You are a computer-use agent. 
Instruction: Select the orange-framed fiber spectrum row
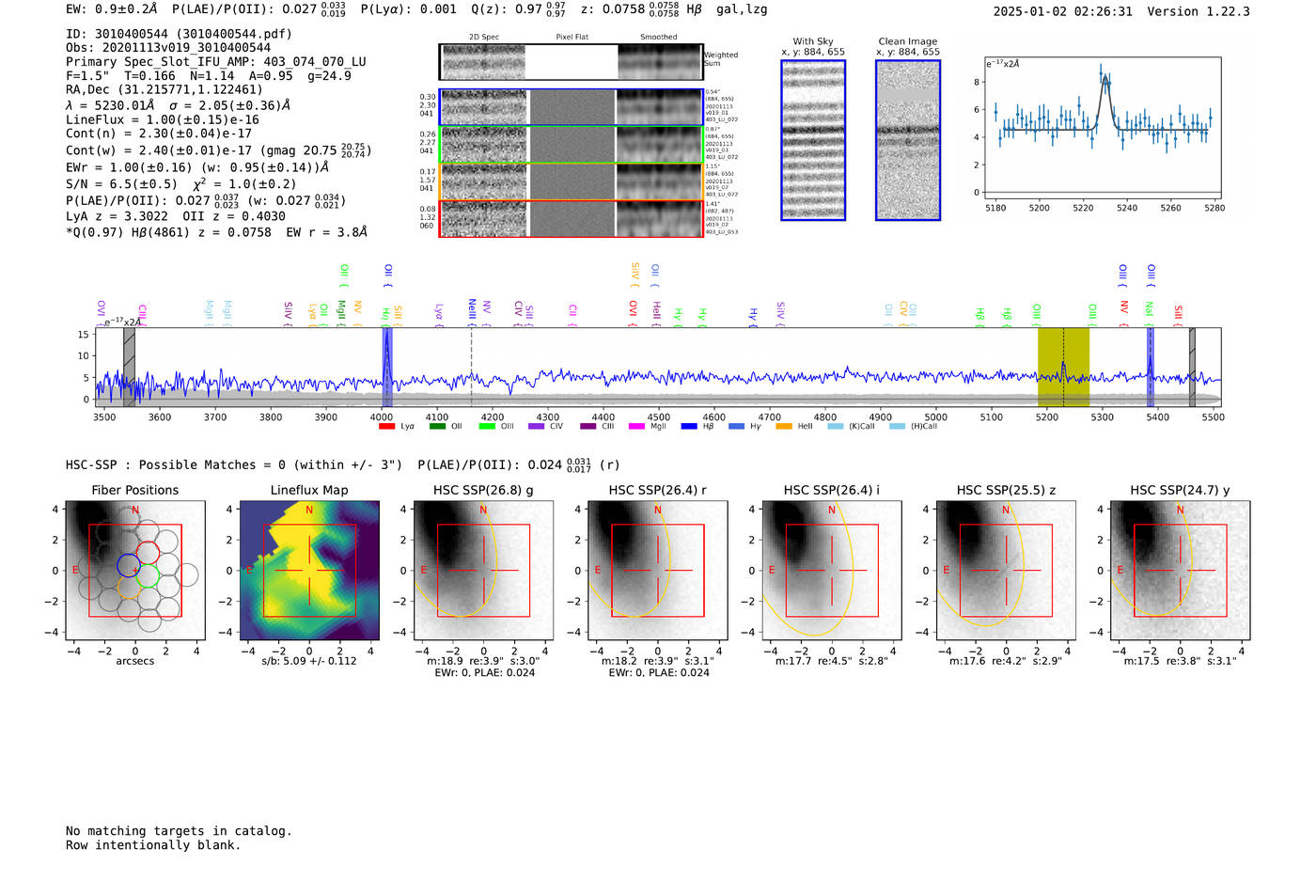click(x=572, y=181)
